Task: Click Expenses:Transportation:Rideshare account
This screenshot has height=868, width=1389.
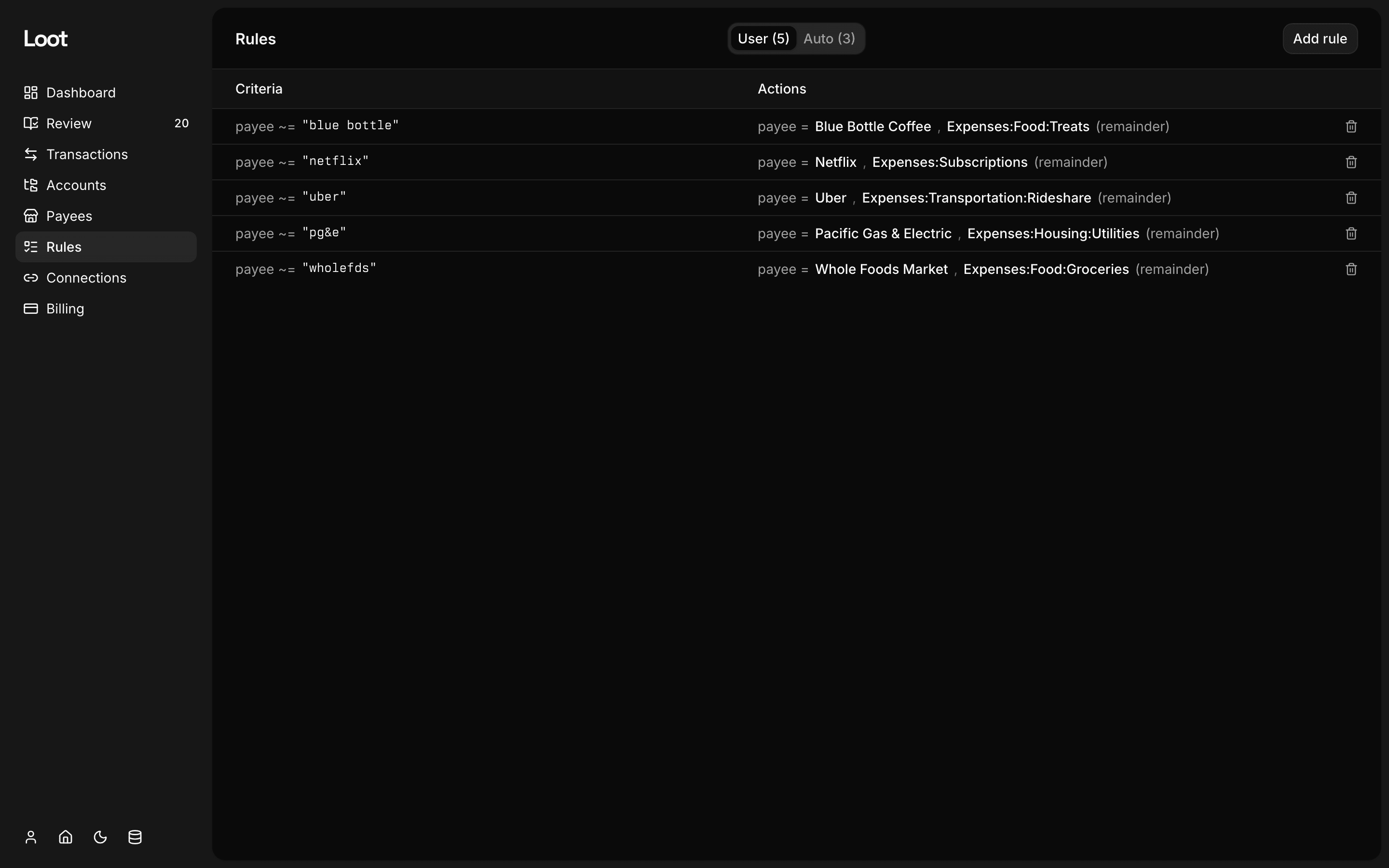Action: click(x=976, y=198)
